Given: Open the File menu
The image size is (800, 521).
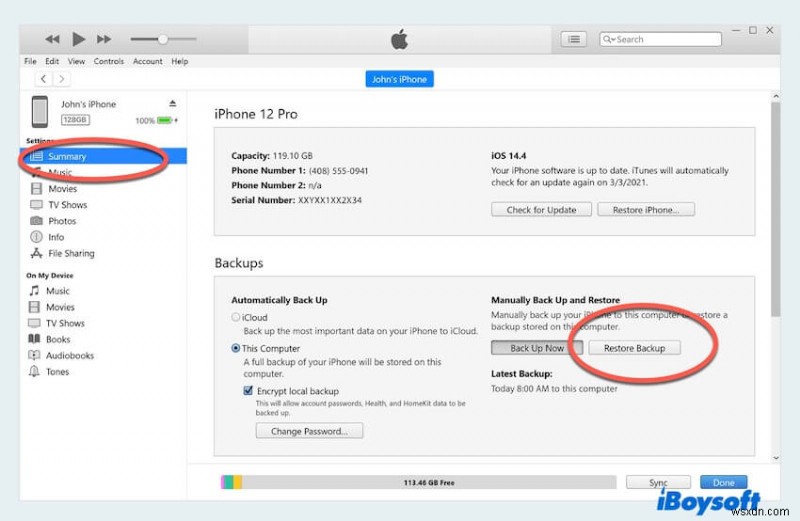Looking at the screenshot, I should [x=30, y=61].
